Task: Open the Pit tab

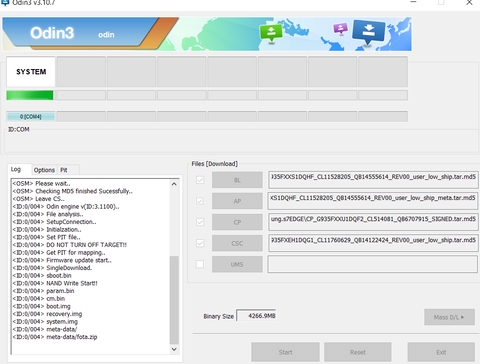Action: [x=64, y=170]
